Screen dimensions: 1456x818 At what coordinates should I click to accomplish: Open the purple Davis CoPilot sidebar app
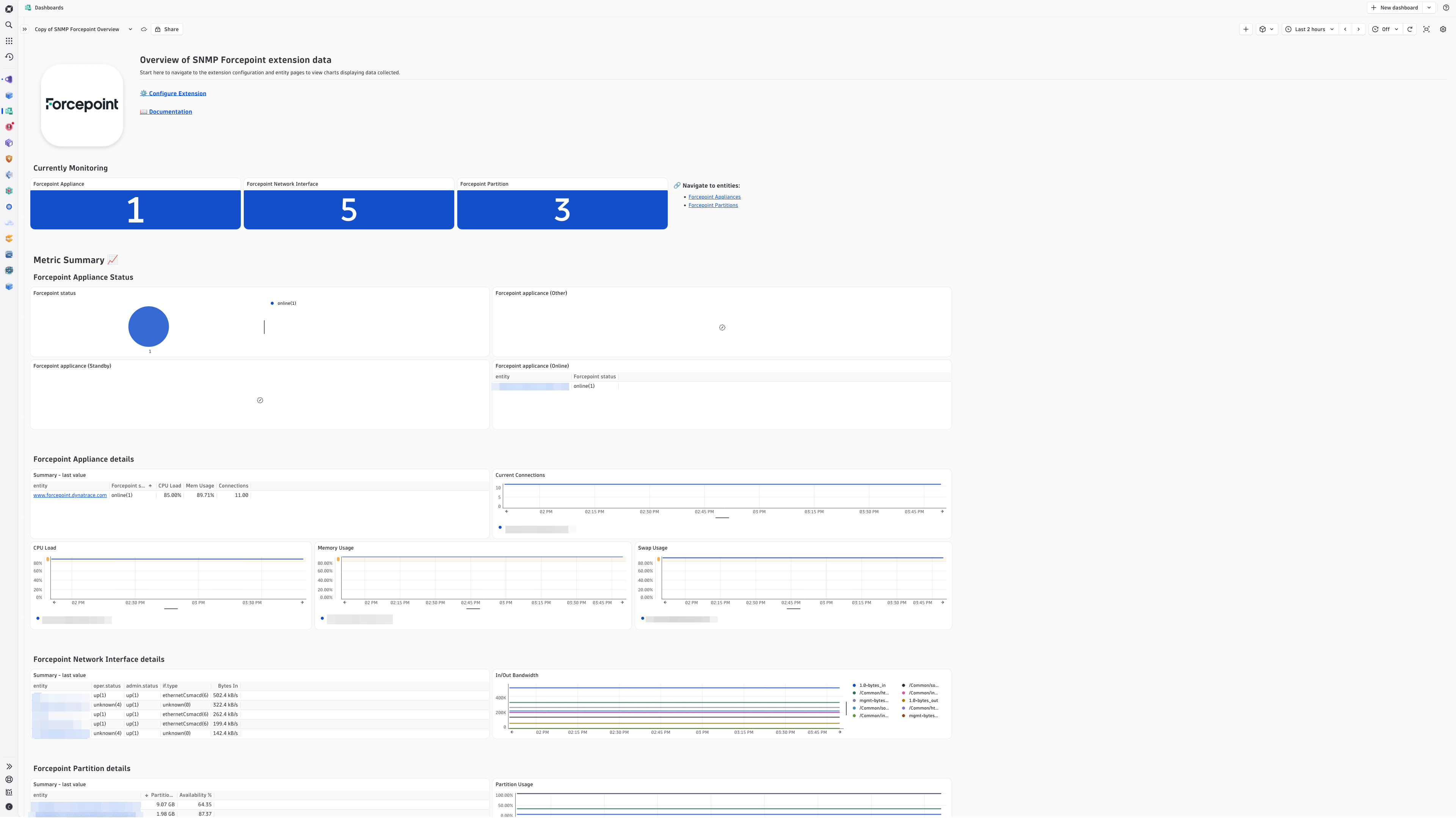coord(9,80)
